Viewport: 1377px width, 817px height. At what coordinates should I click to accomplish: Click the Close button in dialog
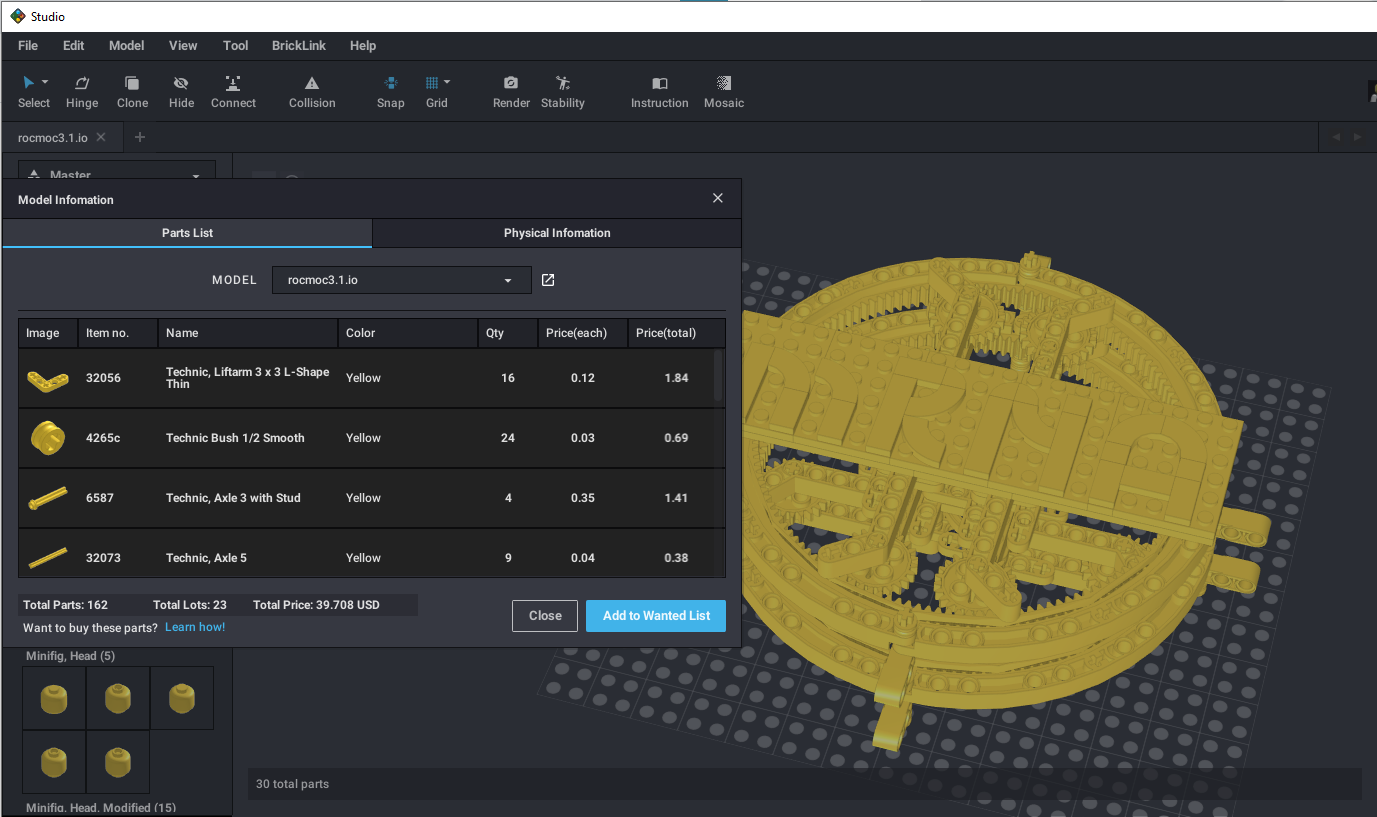pyautogui.click(x=545, y=616)
